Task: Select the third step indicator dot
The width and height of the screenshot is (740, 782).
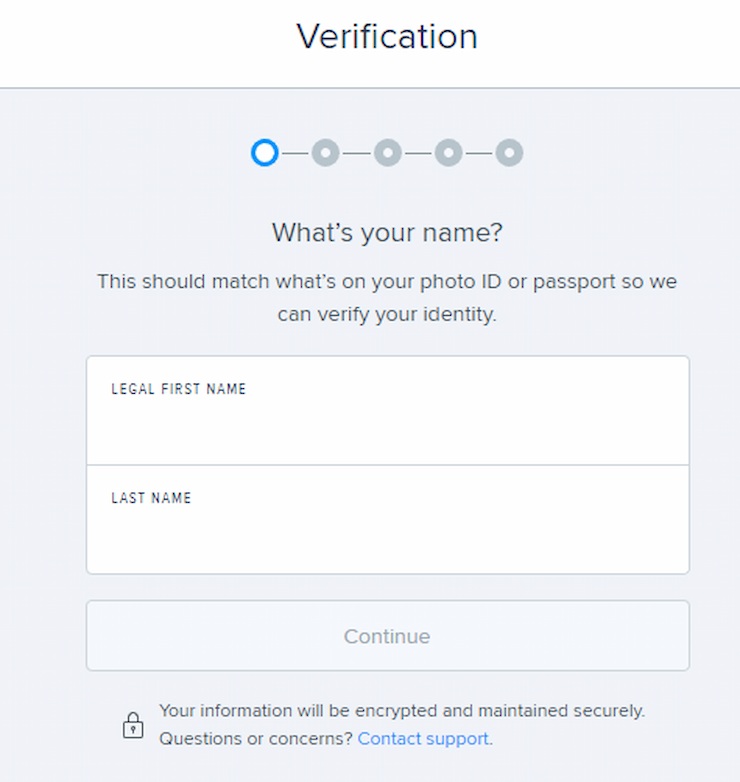Action: (x=387, y=153)
